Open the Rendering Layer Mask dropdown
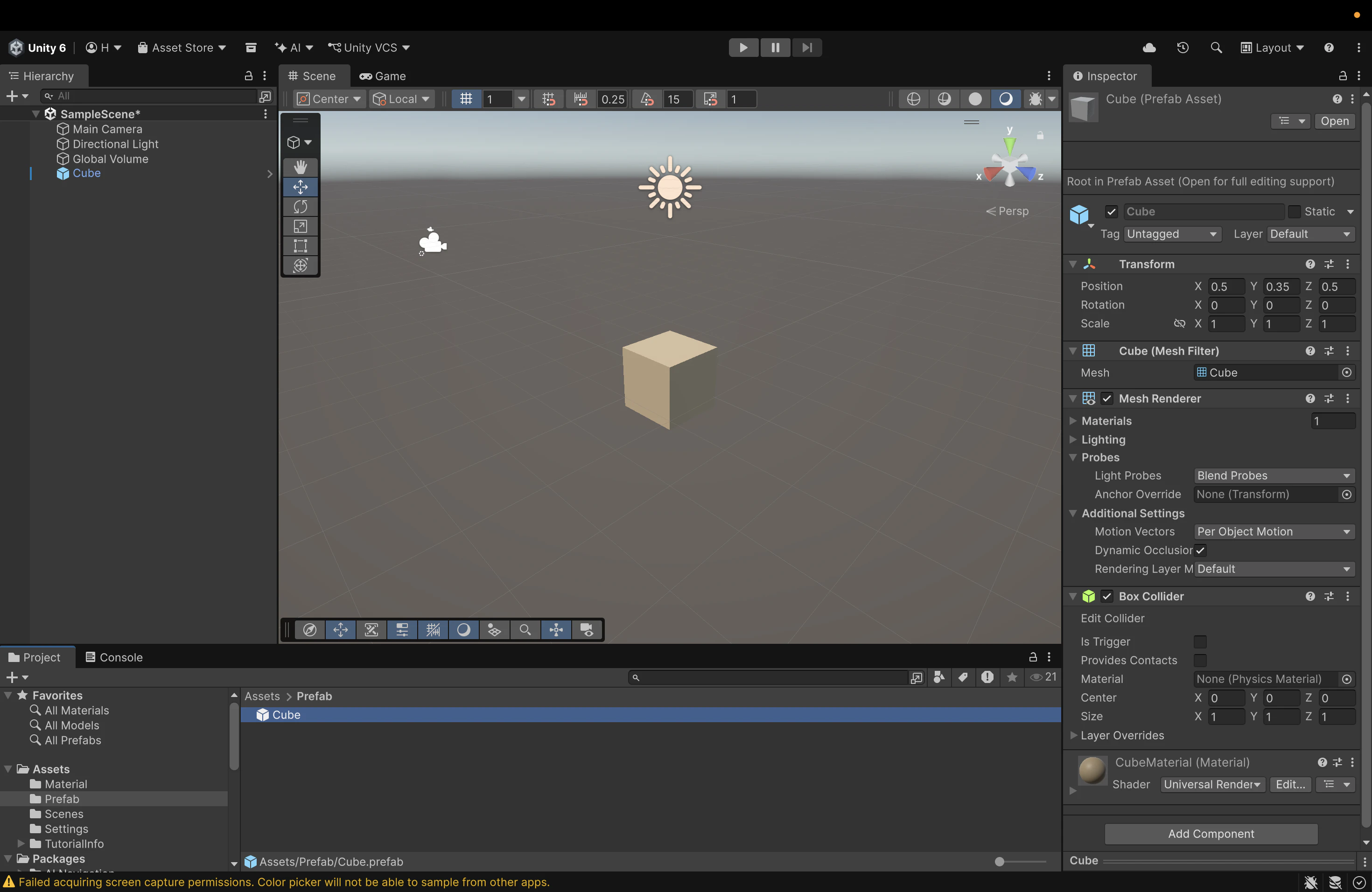Viewport: 1372px width, 892px height. [1274, 569]
